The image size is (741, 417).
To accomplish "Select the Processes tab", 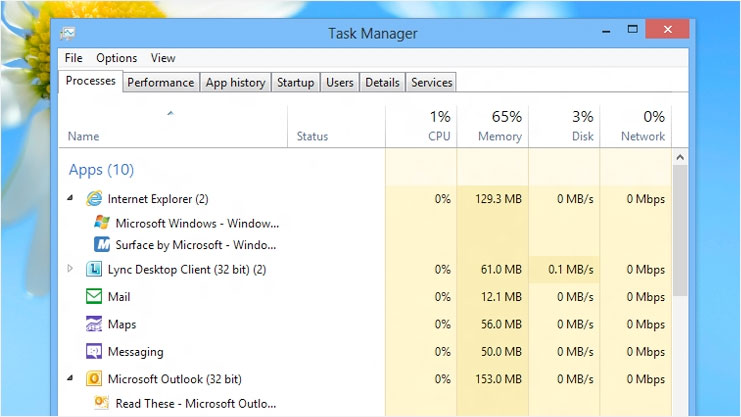I will click(90, 81).
